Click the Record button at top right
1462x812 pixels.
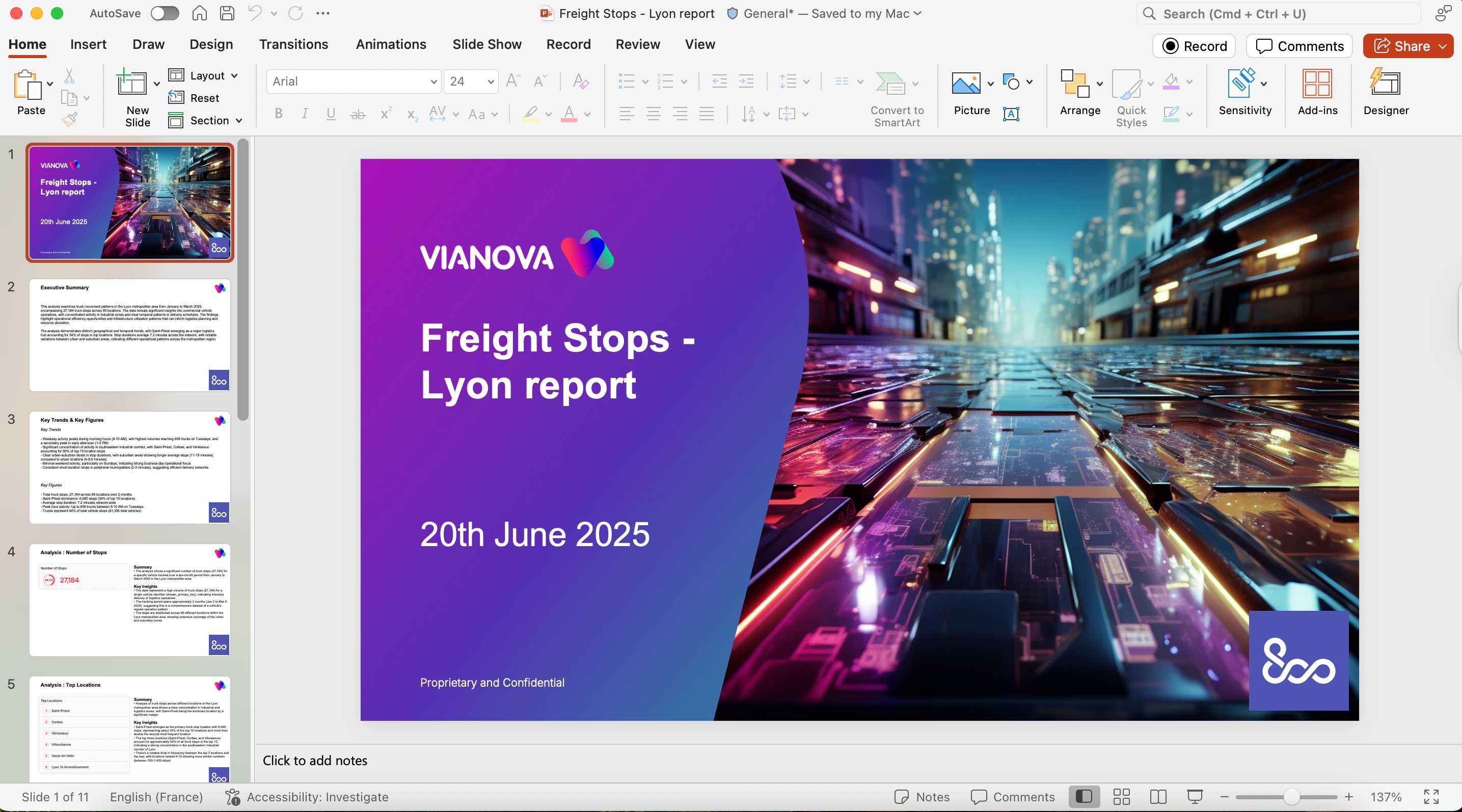pyautogui.click(x=1194, y=46)
